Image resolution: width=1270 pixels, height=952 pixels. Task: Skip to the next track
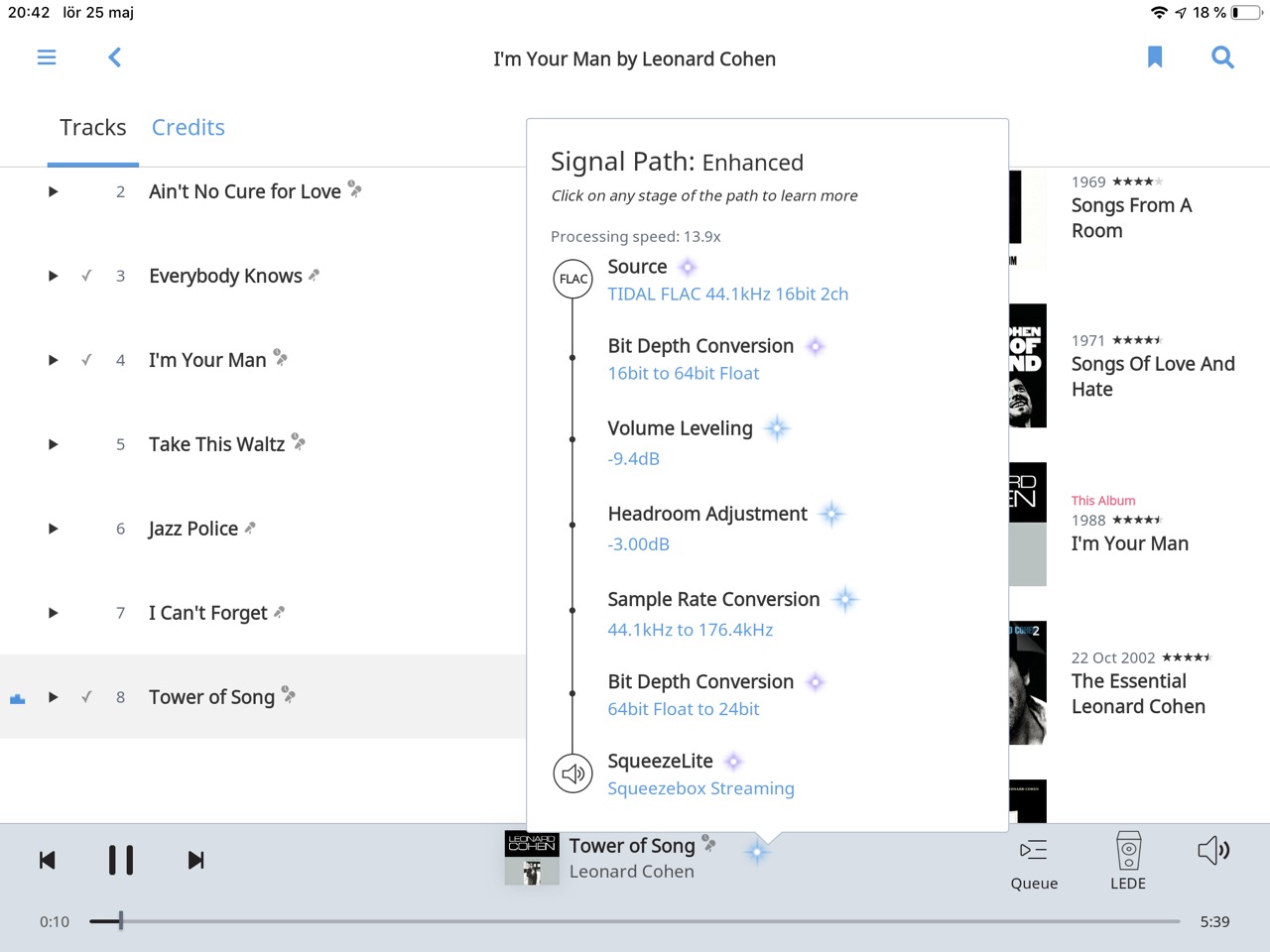(x=195, y=860)
